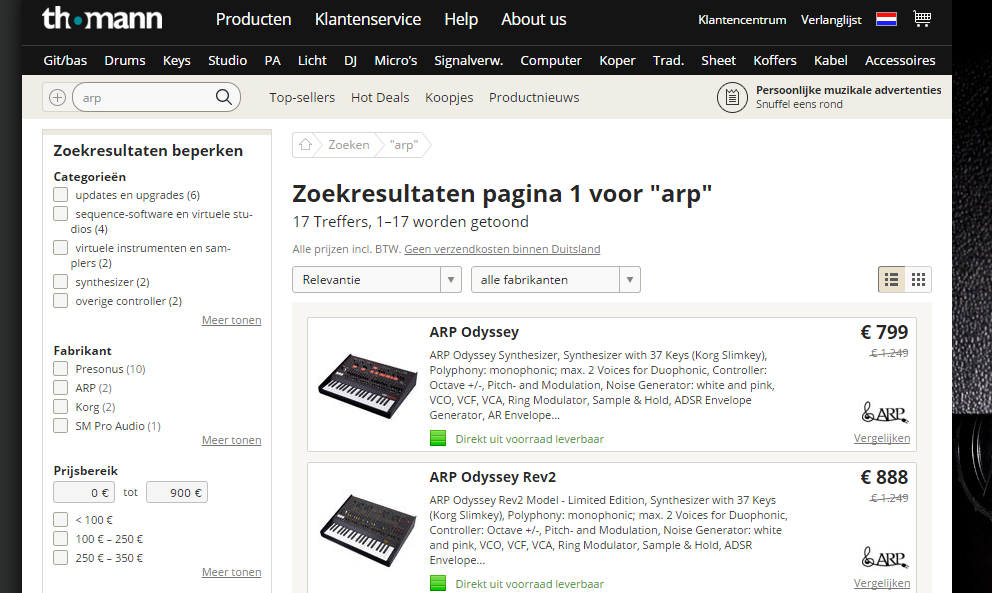This screenshot has height=593, width=992.
Task: Filter by Presonus manufacturer checkbox
Action: pyautogui.click(x=61, y=368)
